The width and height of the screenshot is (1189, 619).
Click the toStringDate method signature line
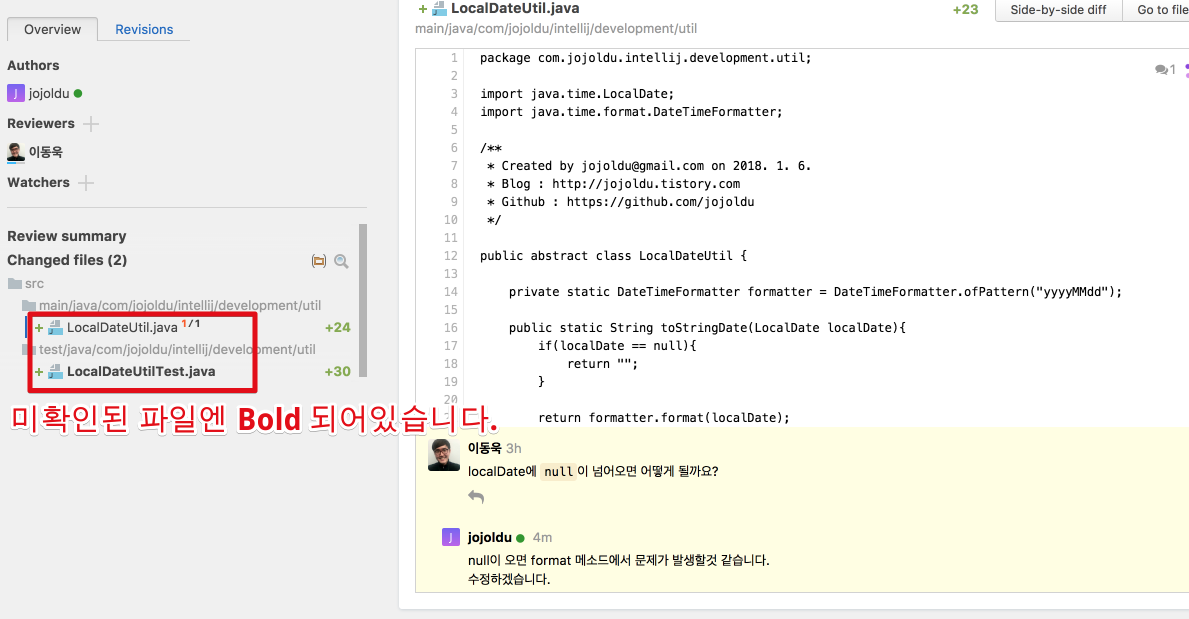click(707, 328)
